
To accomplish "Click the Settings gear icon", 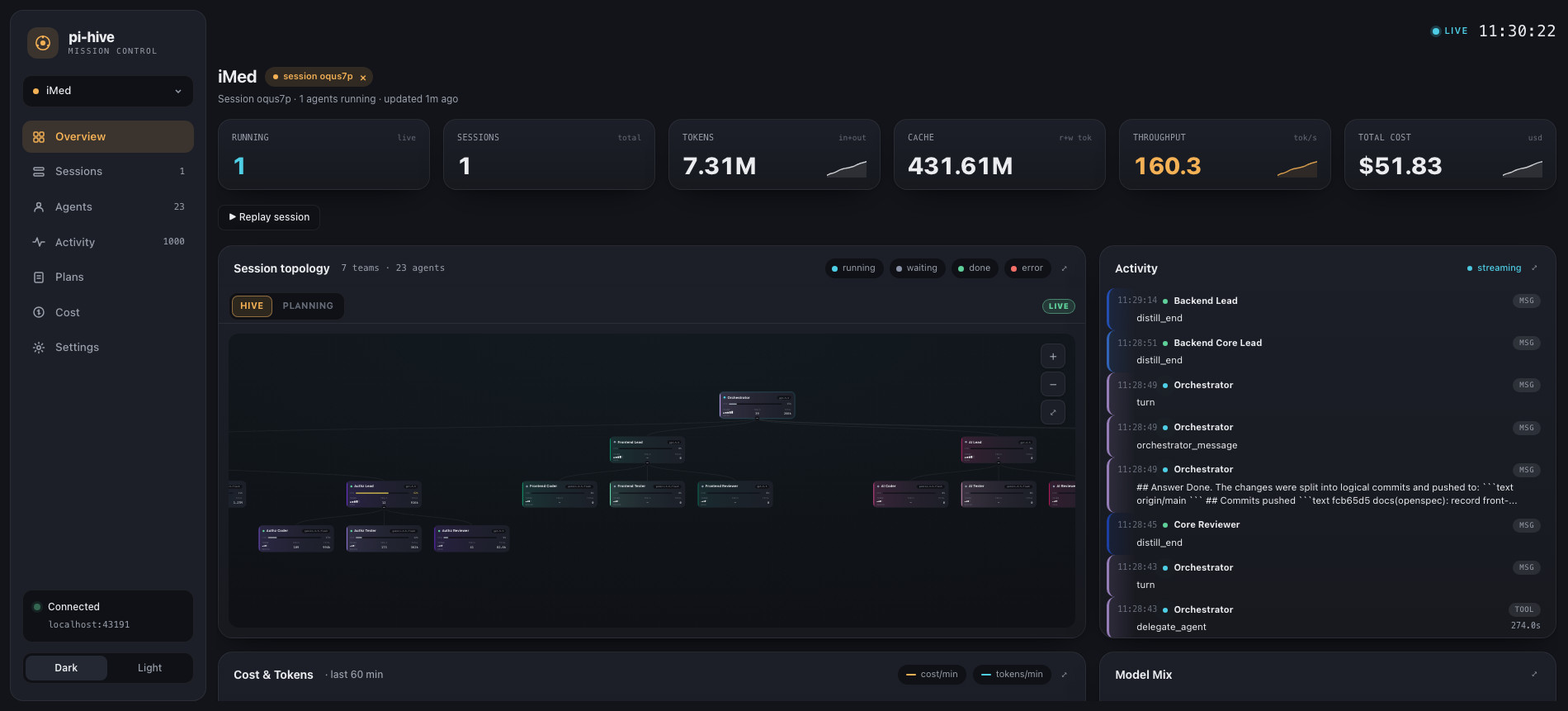I will coord(39,348).
